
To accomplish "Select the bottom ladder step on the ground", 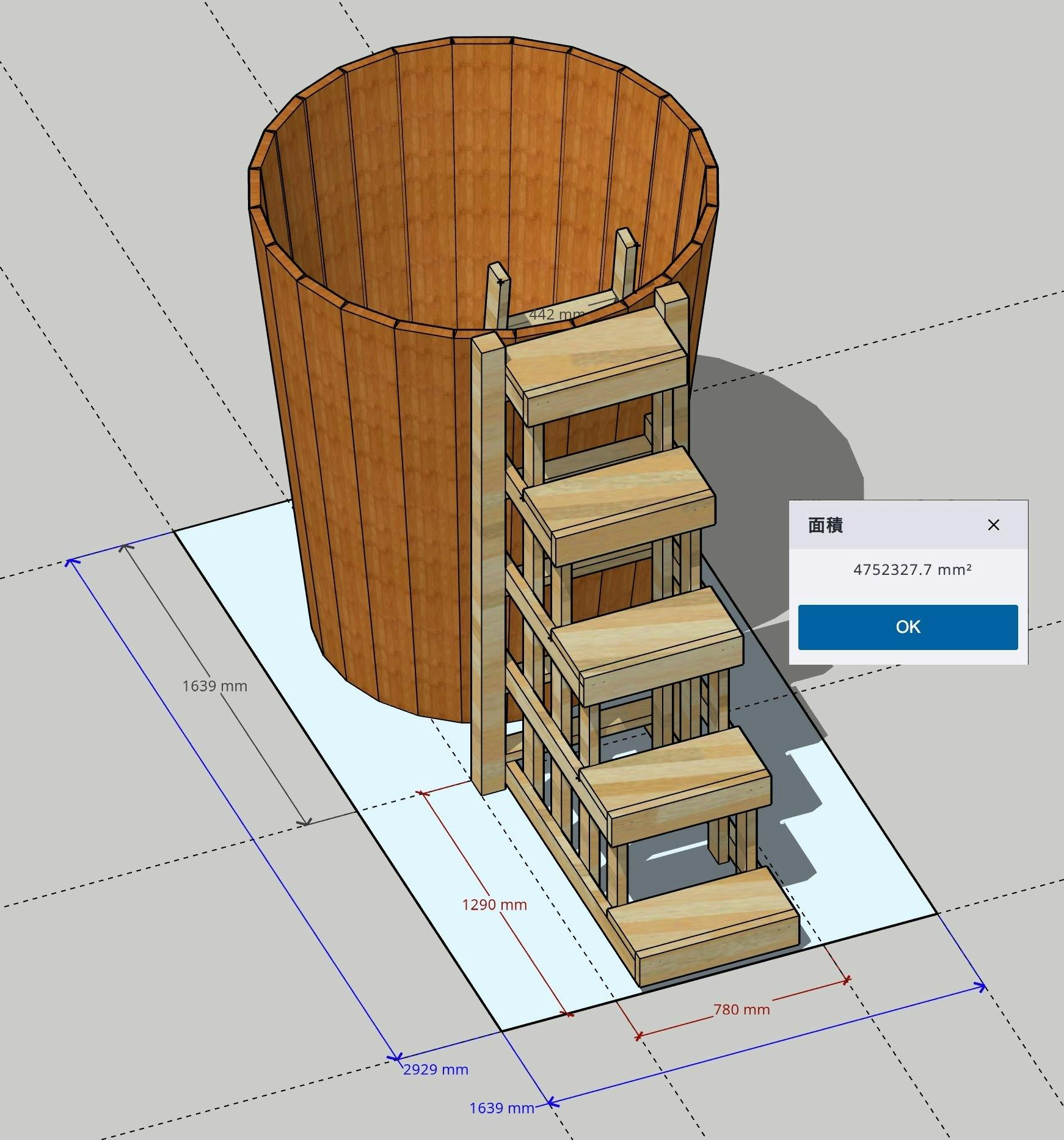I will [x=702, y=916].
